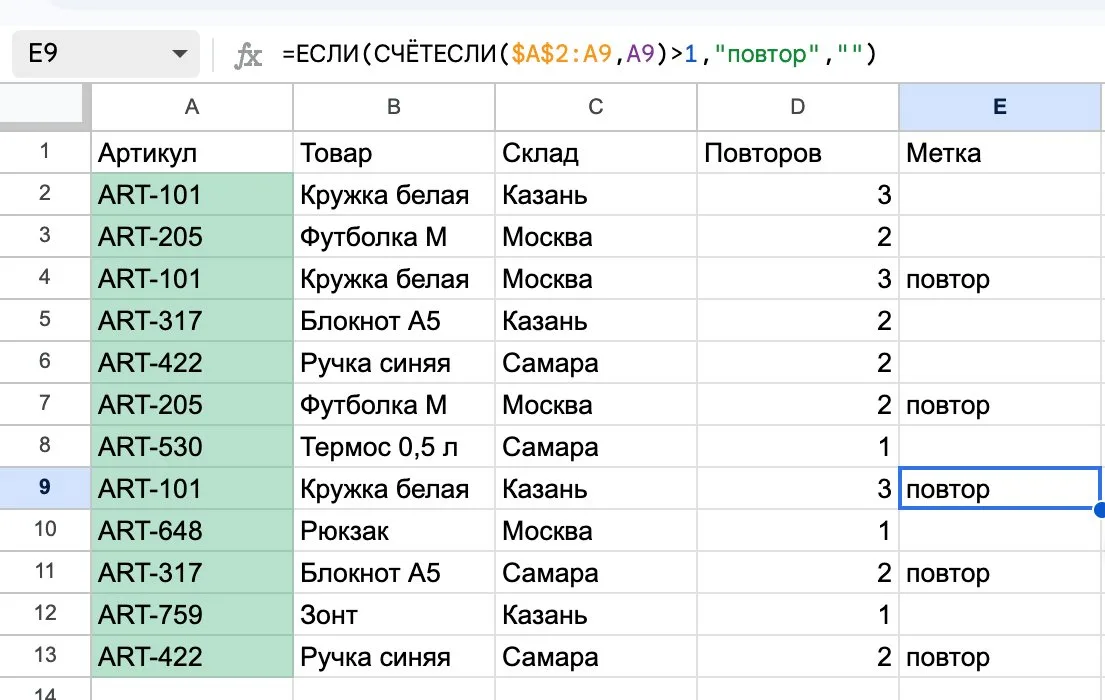Select row 13 header
The image size is (1105, 700).
[x=45, y=656]
